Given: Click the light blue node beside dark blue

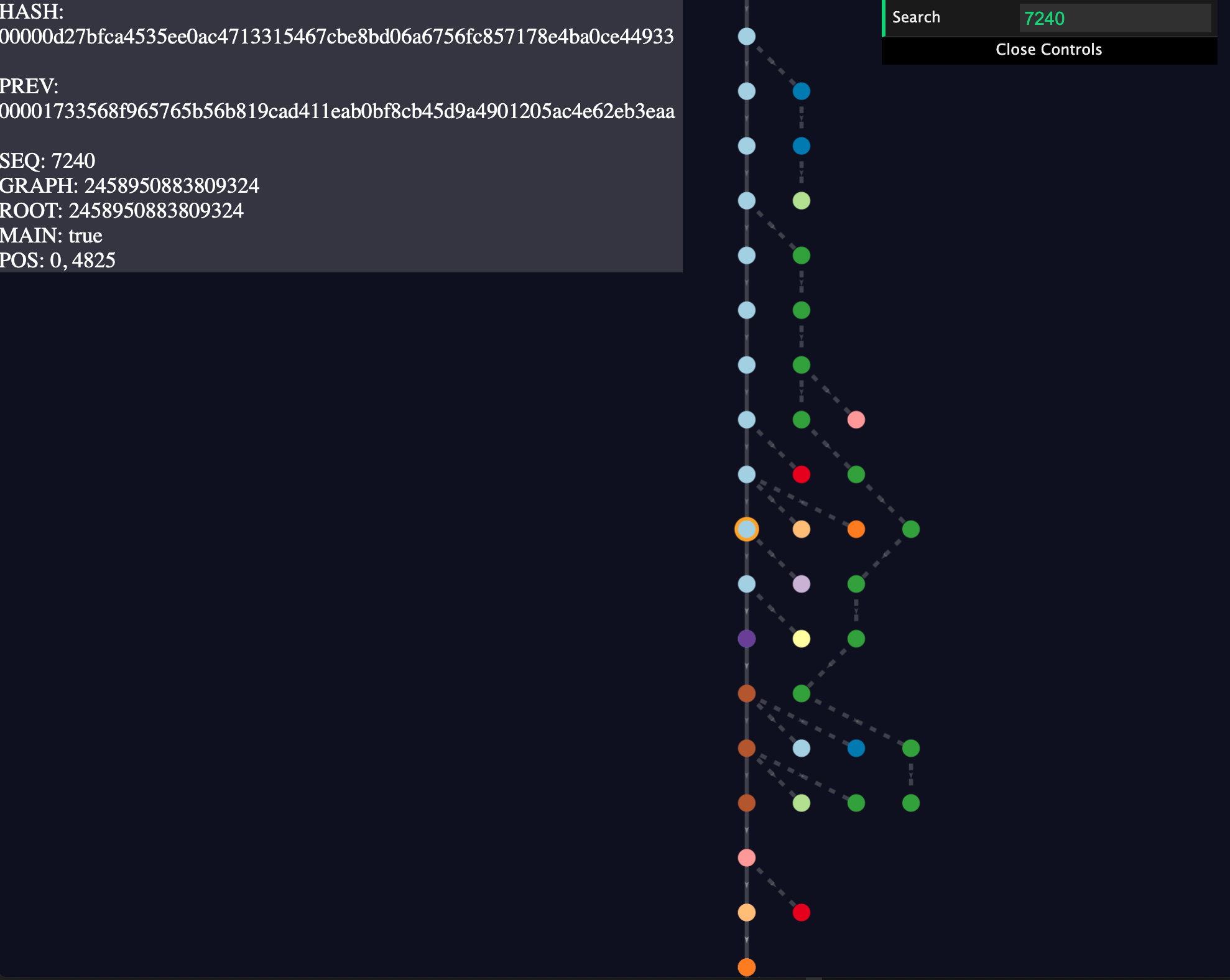Looking at the screenshot, I should coord(801,748).
